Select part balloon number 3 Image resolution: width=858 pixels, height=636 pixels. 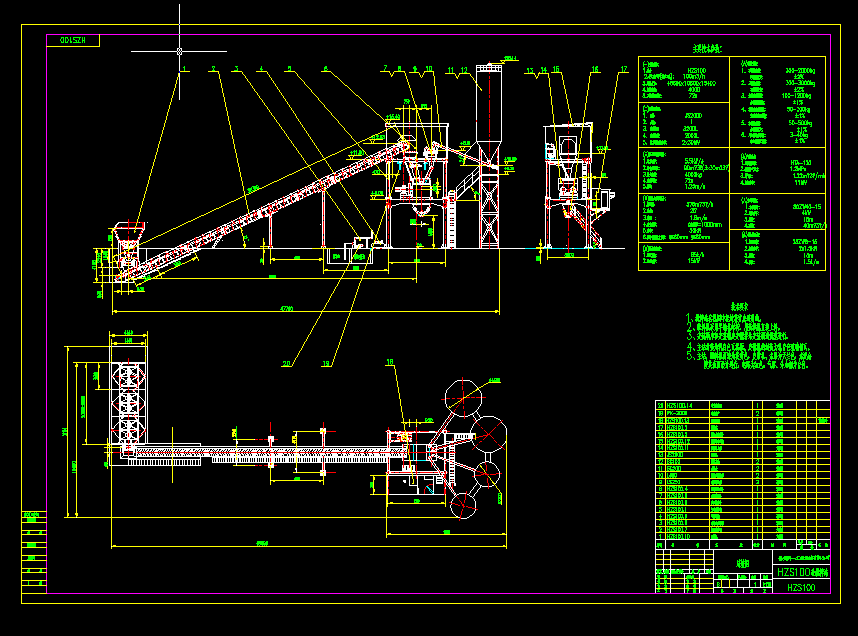point(237,69)
